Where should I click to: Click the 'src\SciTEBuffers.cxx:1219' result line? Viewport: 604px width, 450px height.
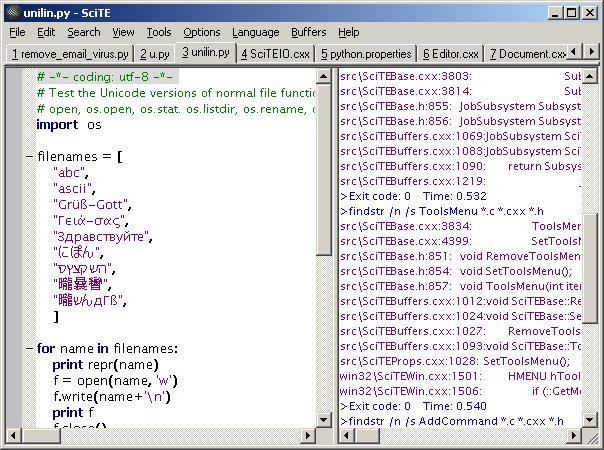click(460, 181)
